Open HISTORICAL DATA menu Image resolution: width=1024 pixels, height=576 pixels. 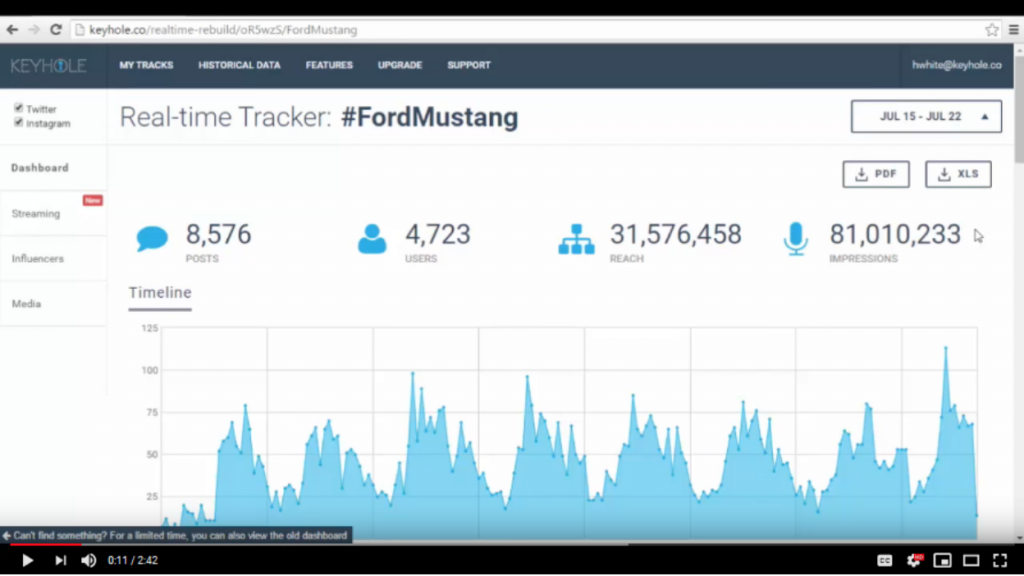[239, 65]
